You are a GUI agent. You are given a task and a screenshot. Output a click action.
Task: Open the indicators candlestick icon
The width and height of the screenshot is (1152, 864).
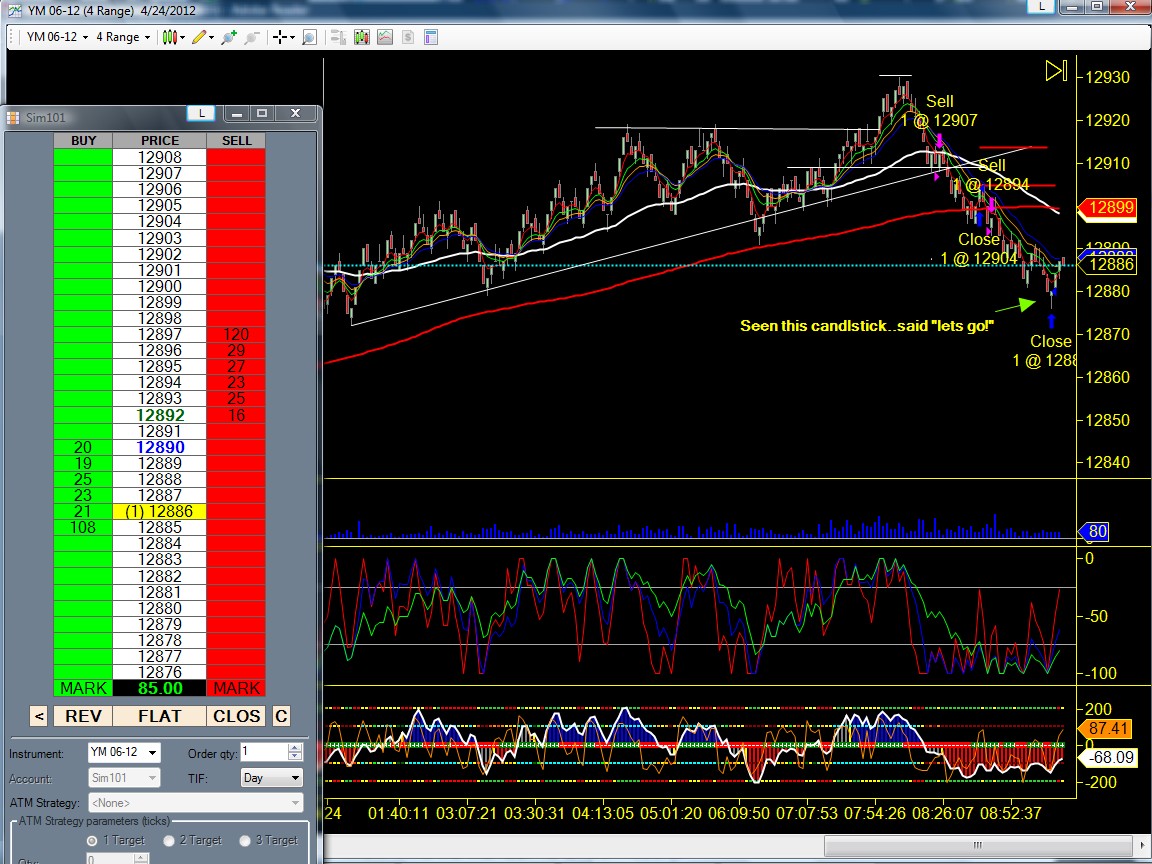[x=361, y=37]
